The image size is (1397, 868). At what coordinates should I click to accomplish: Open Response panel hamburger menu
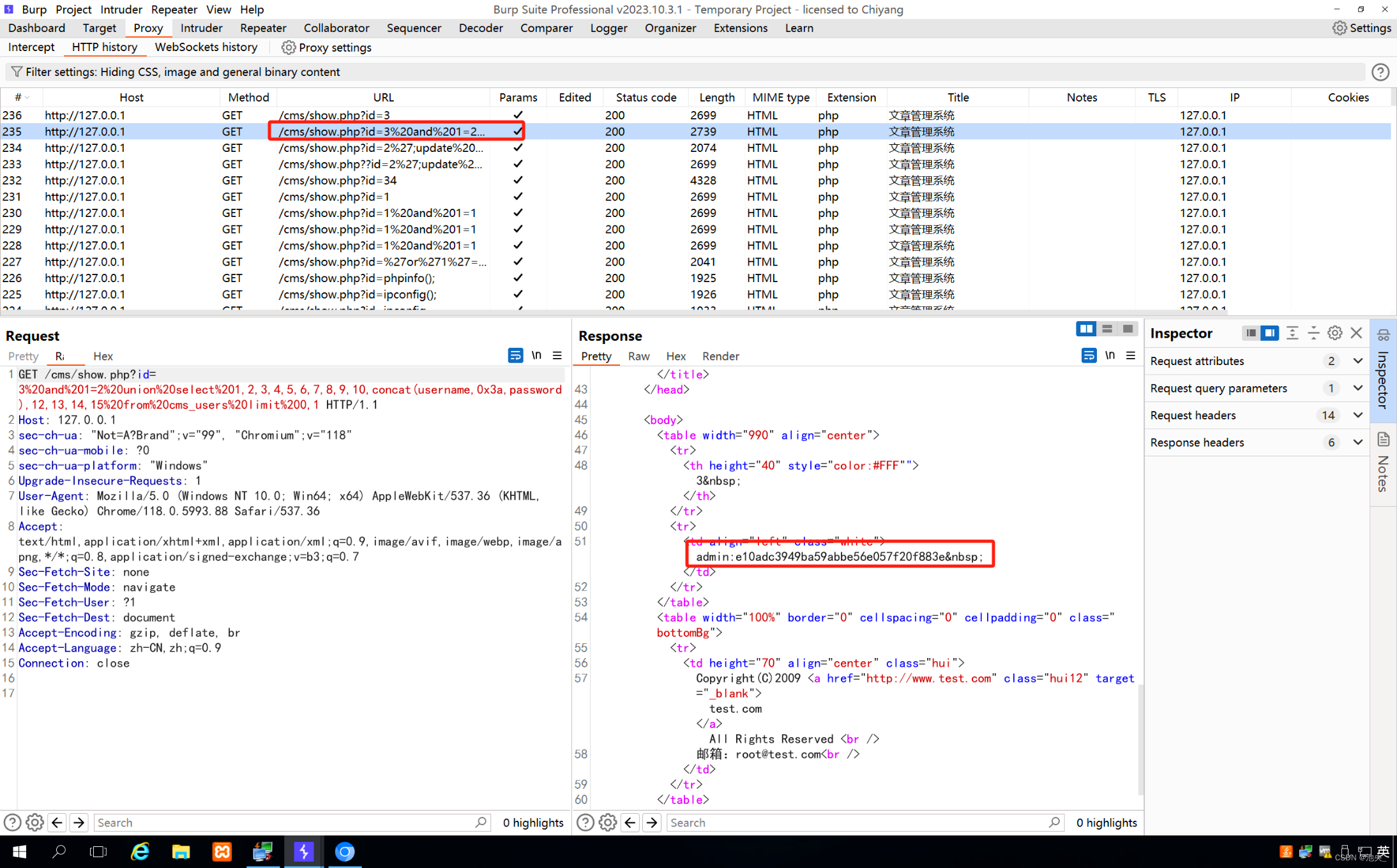tap(1131, 355)
